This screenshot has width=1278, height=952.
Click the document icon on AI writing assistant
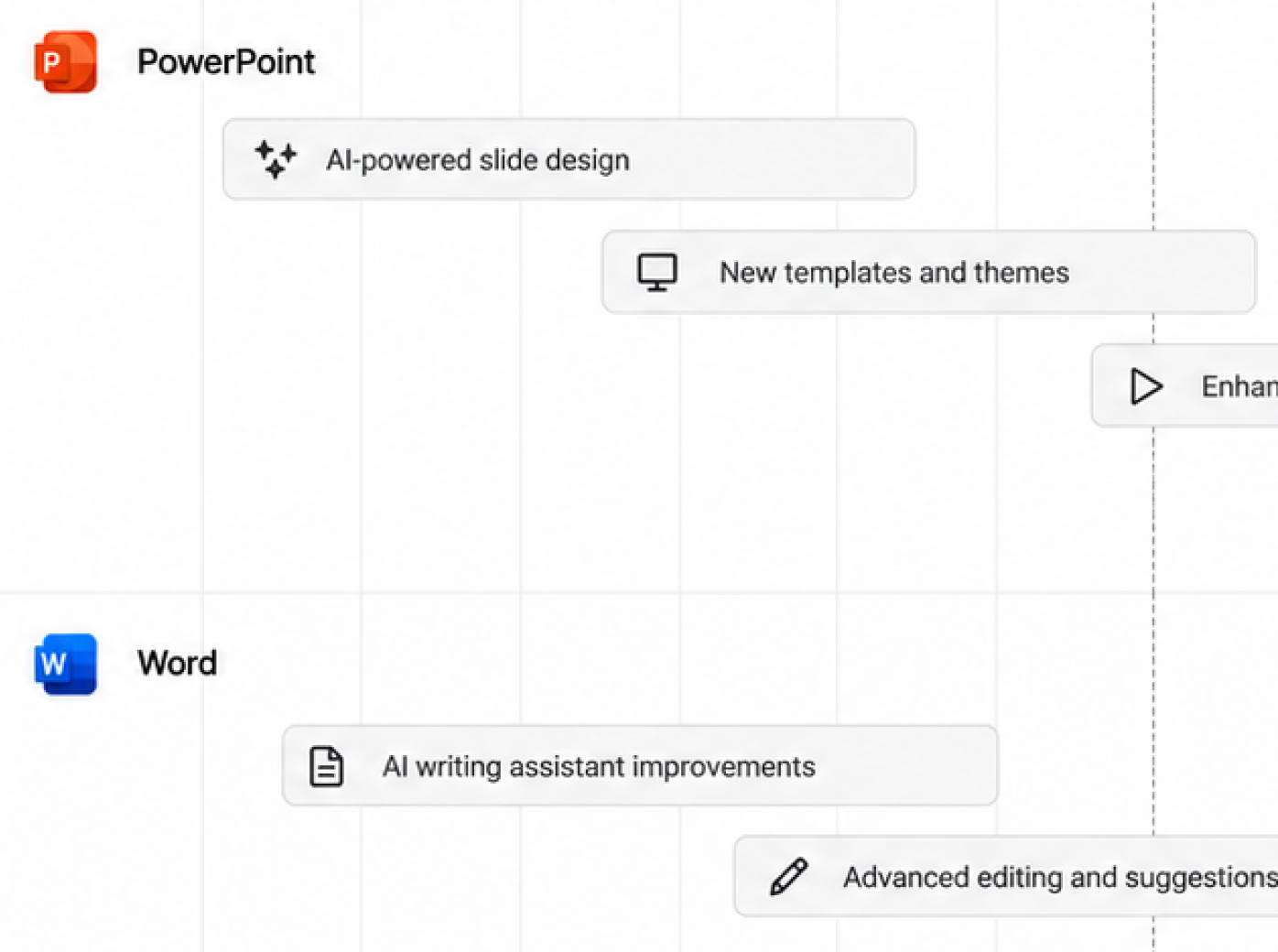[x=326, y=766]
